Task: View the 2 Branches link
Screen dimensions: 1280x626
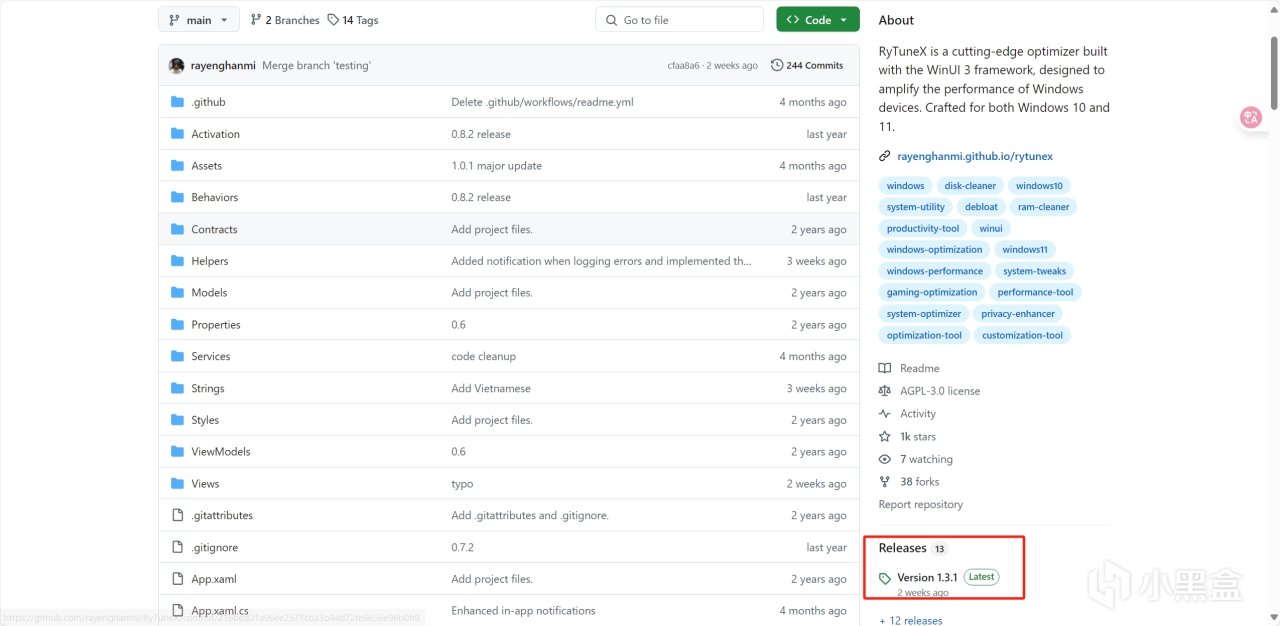Action: [285, 20]
